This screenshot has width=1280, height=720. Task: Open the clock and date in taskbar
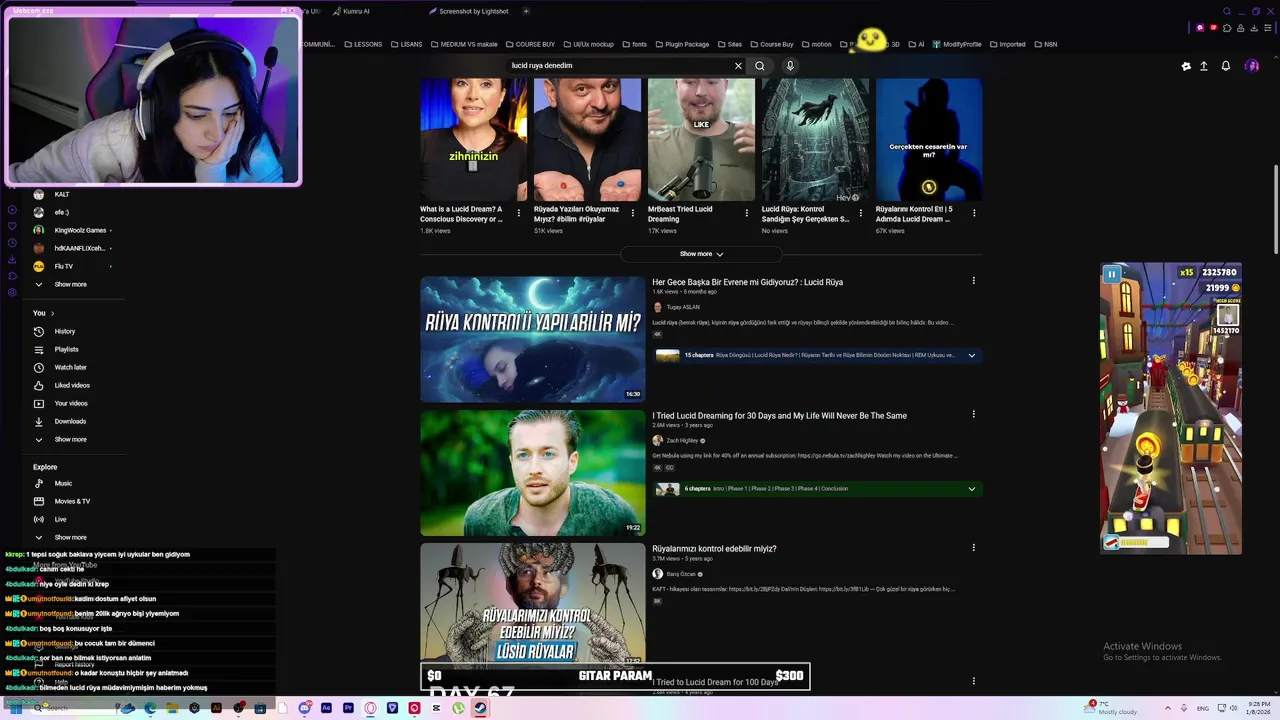tap(1258, 707)
